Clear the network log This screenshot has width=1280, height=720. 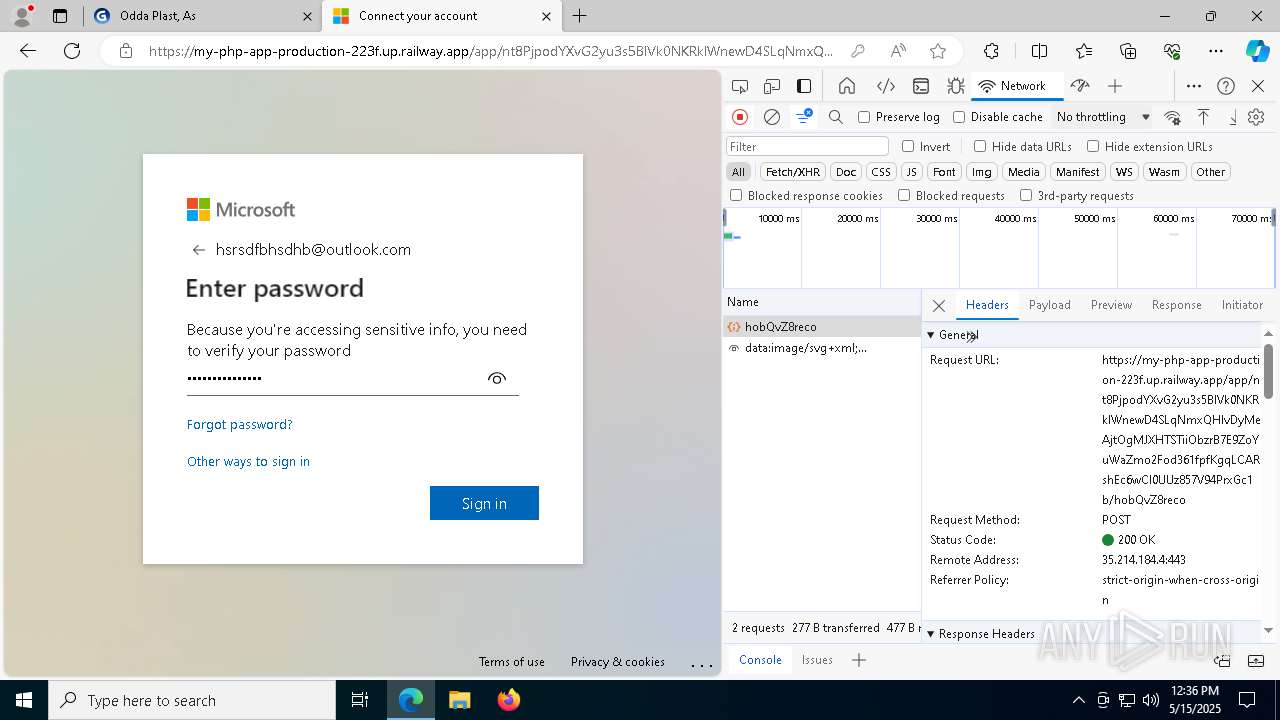(x=772, y=117)
